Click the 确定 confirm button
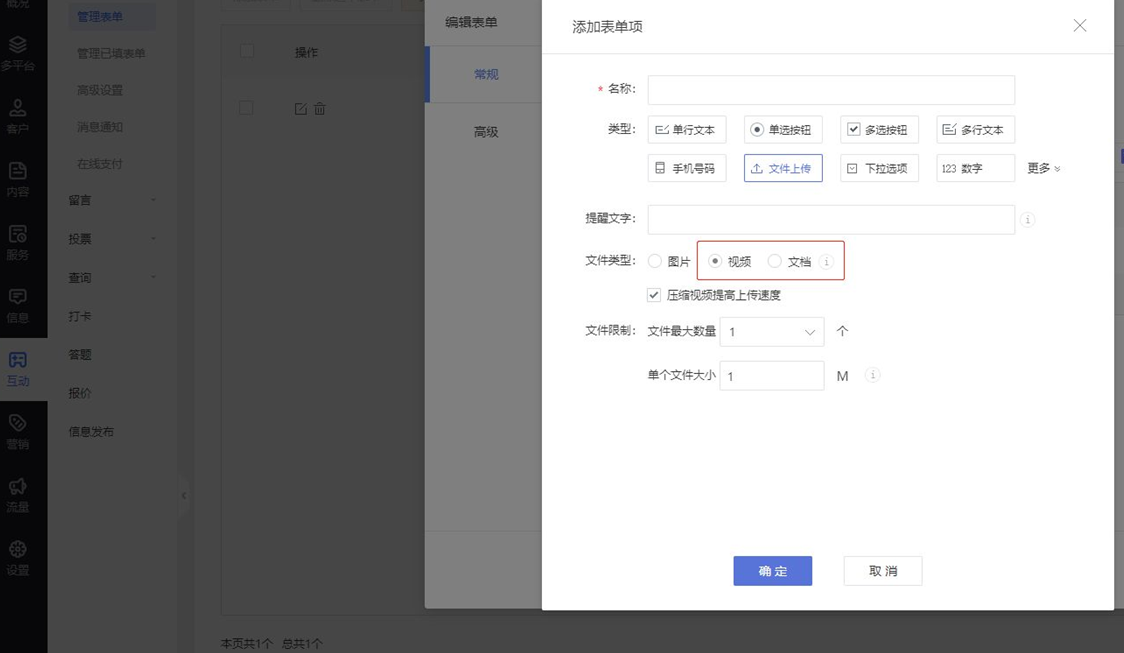 773,571
